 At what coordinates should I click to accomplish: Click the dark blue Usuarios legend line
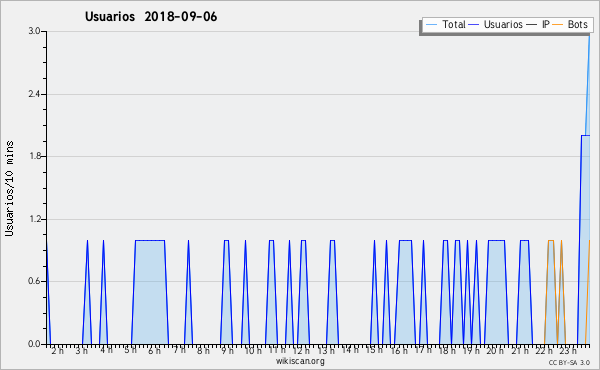click(x=474, y=25)
